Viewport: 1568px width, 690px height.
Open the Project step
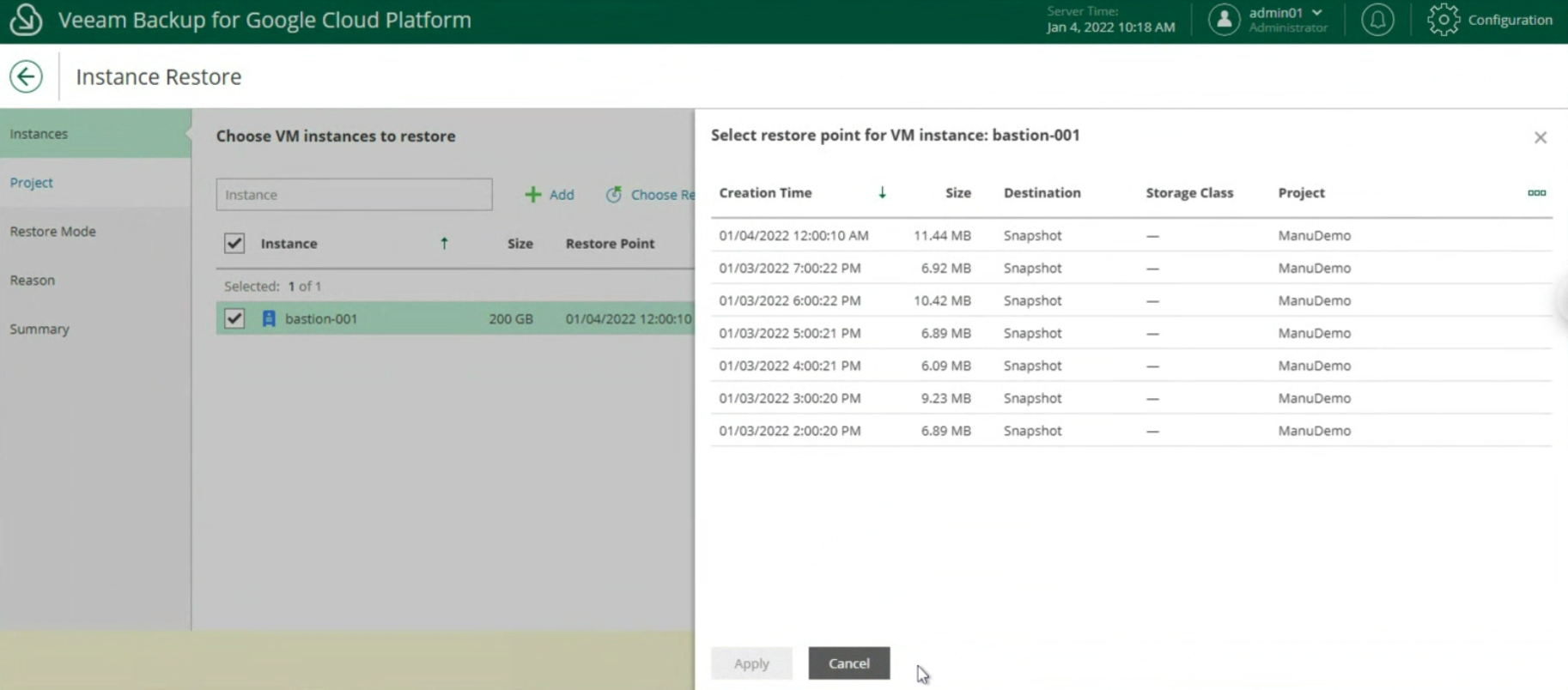click(94, 183)
